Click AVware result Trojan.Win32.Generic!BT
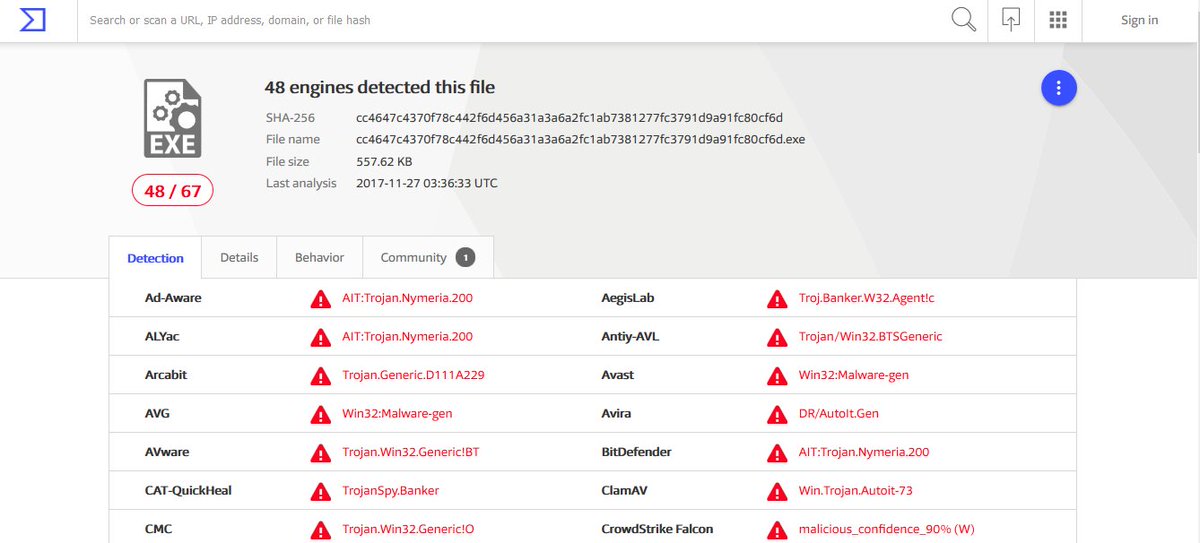Viewport: 1200px width, 543px height. [411, 453]
